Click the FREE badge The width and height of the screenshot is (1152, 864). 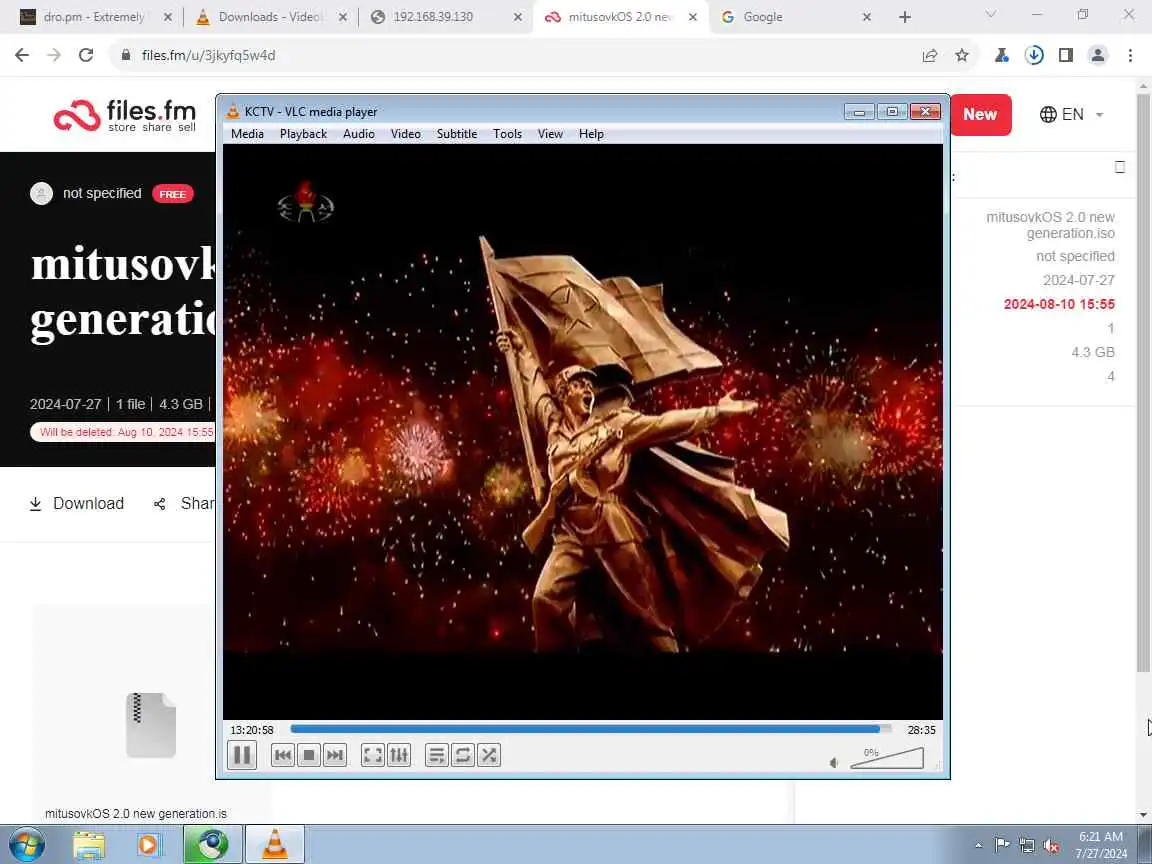coord(173,194)
